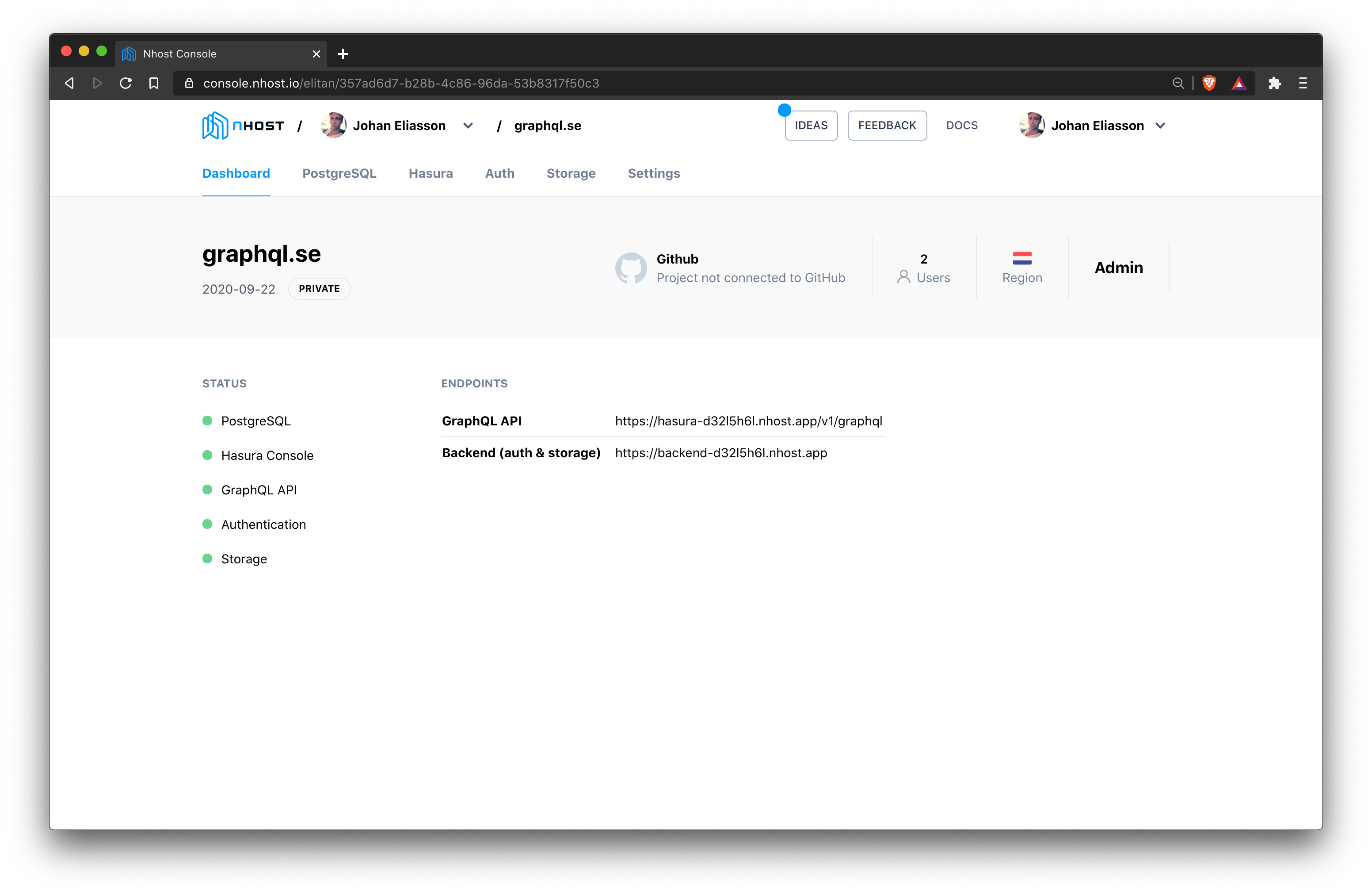This screenshot has height=895, width=1372.
Task: Click the date 2020-09-22
Action: [239, 289]
